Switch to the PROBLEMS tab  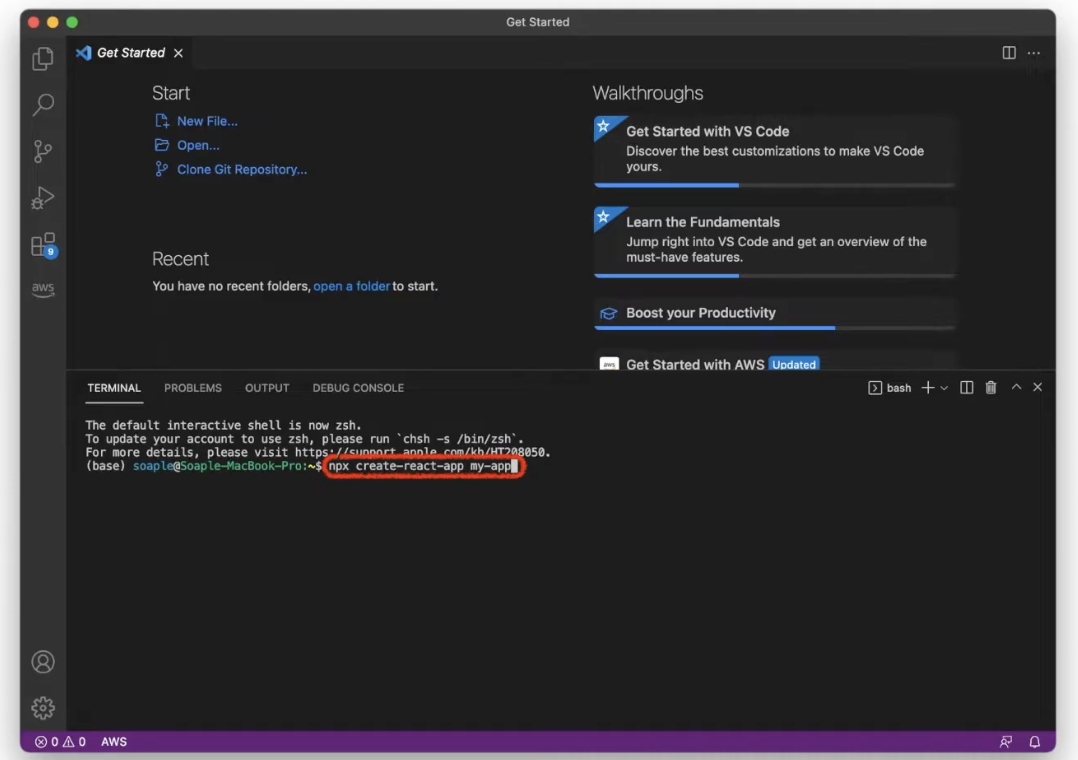point(192,388)
